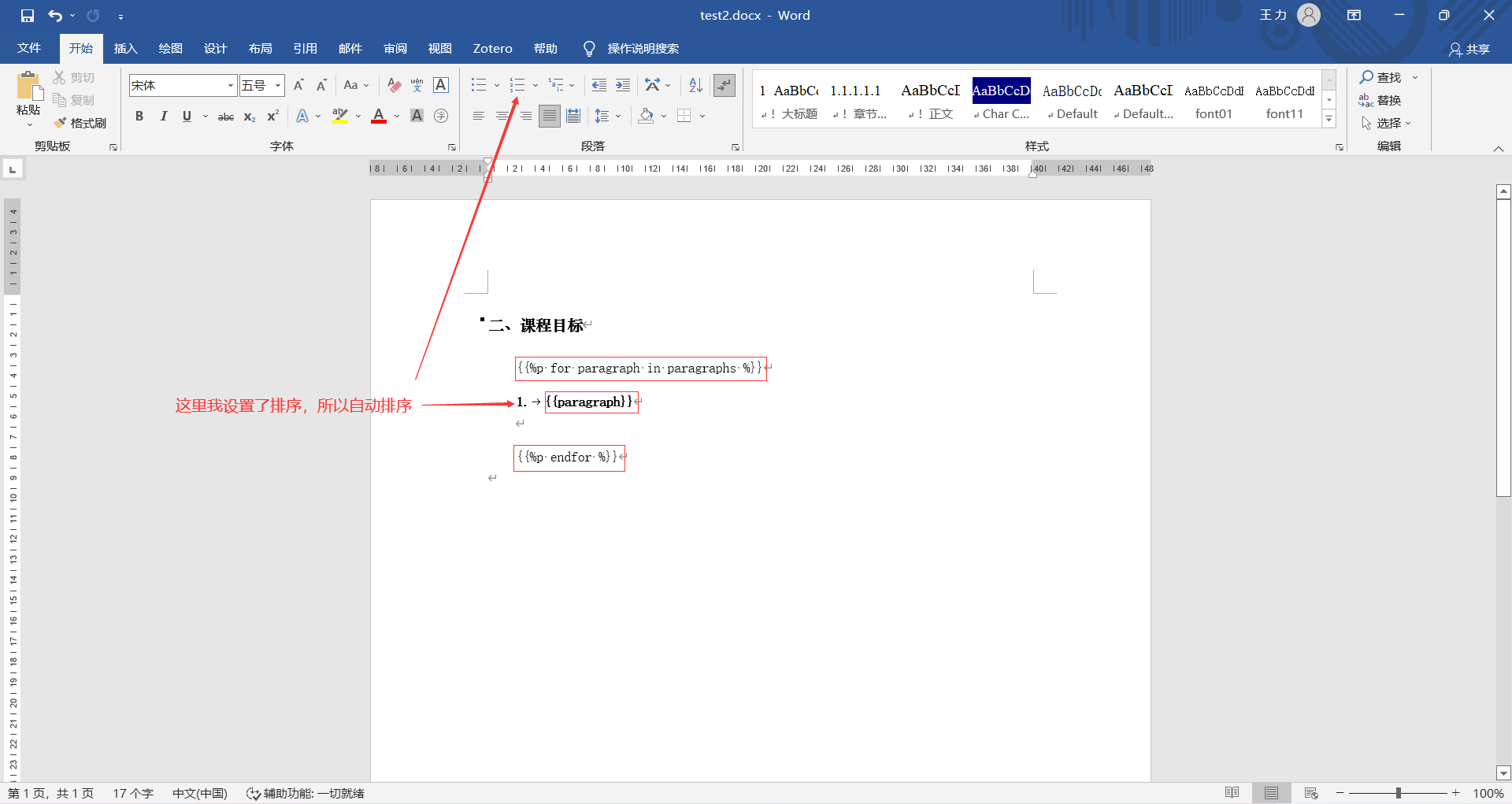The height and width of the screenshot is (804, 1512).
Task: Apply highlight color with the text highlighter icon
Action: click(339, 116)
